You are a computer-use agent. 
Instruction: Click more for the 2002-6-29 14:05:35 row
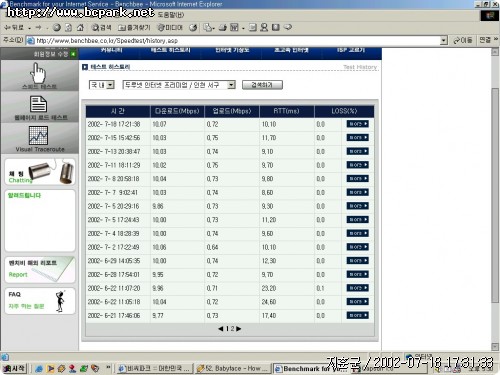357,261
